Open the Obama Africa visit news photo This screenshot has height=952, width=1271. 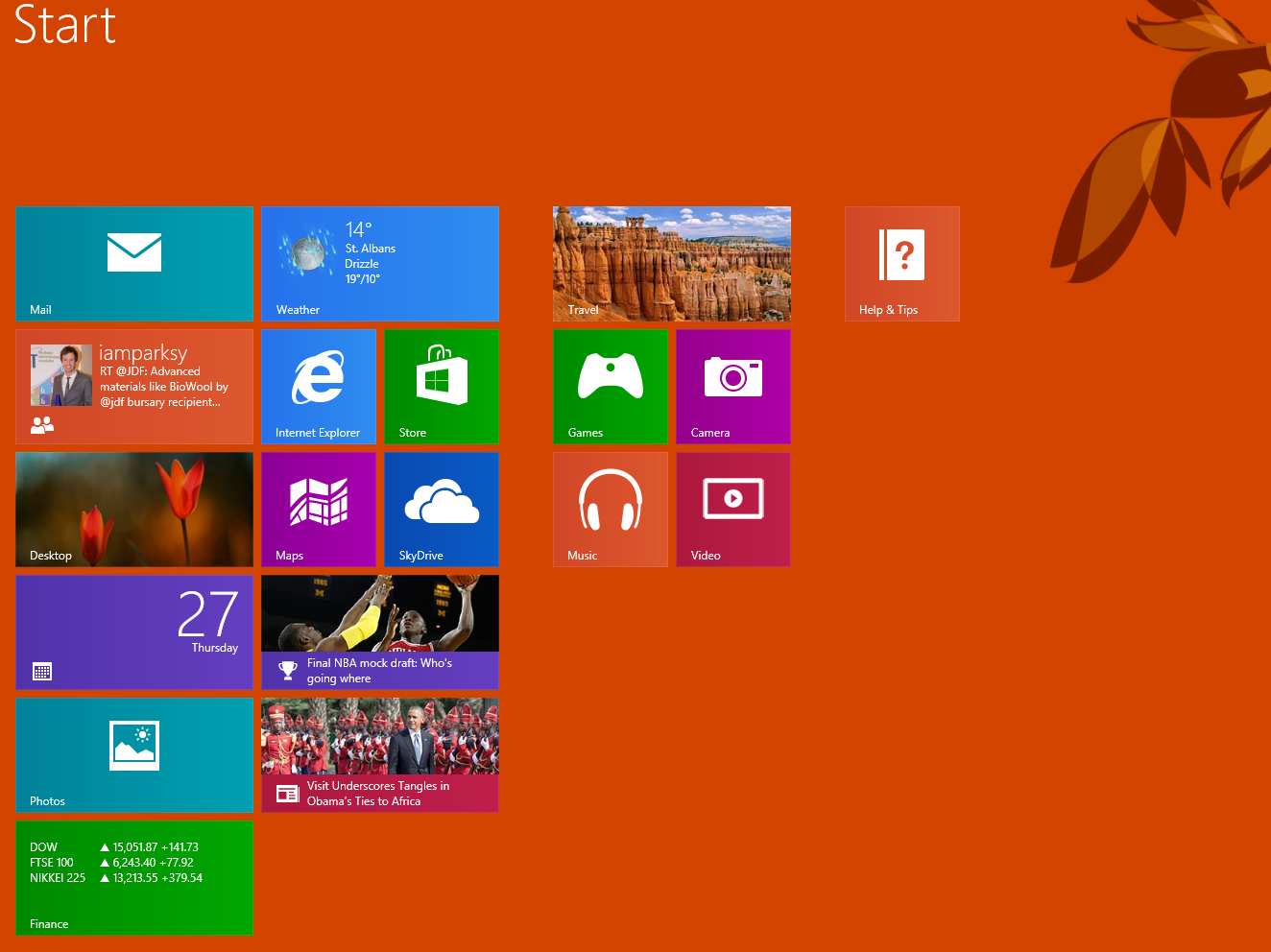click(x=380, y=737)
